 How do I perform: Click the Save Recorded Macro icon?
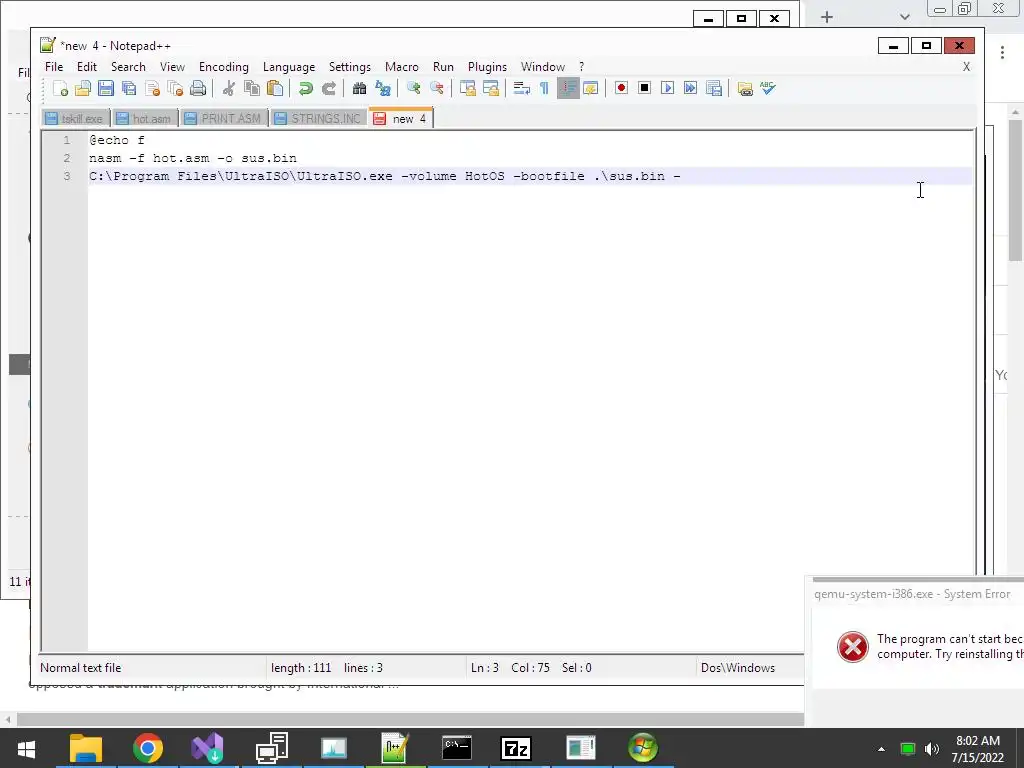tap(714, 88)
